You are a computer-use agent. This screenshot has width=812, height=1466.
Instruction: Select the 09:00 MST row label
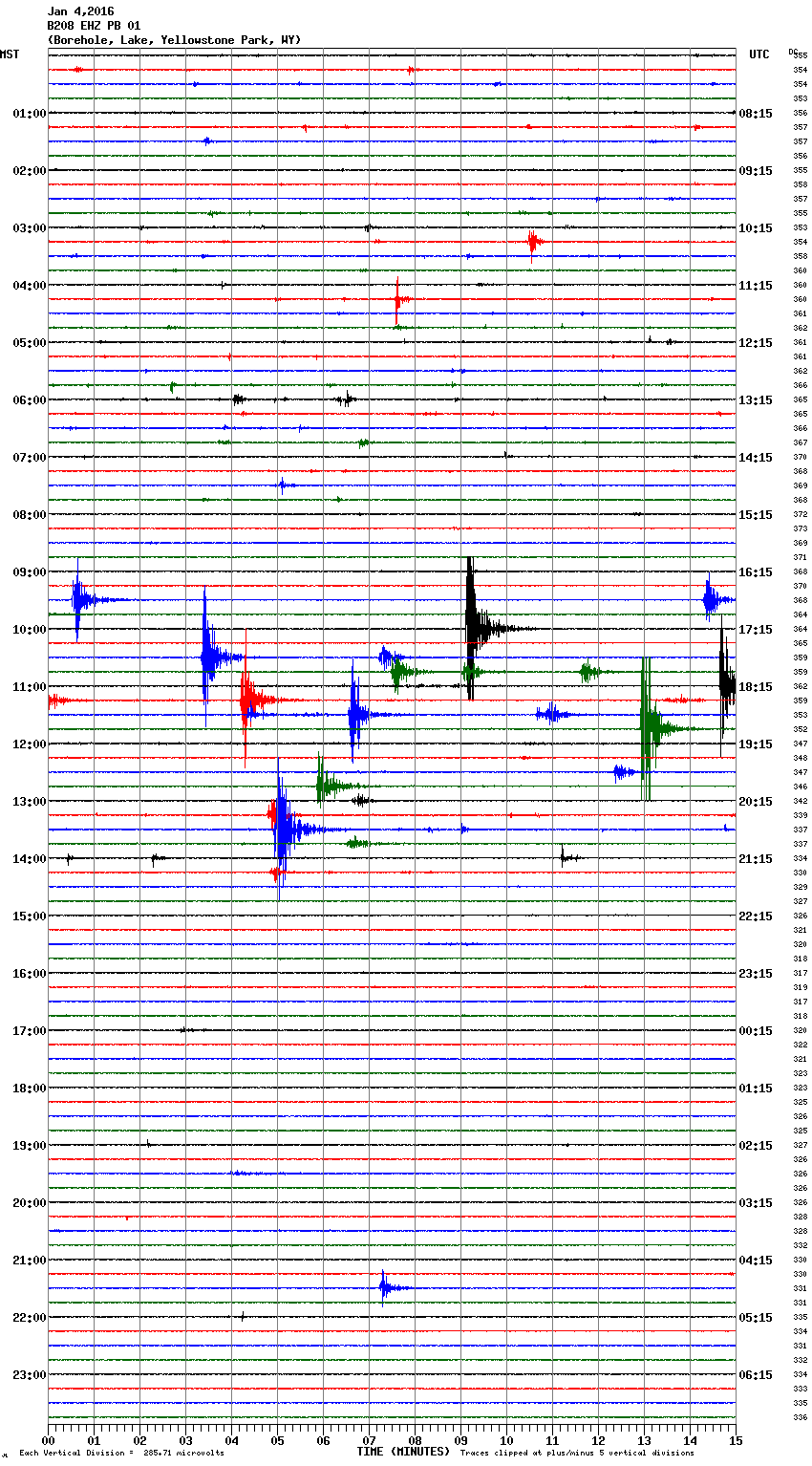click(x=30, y=572)
